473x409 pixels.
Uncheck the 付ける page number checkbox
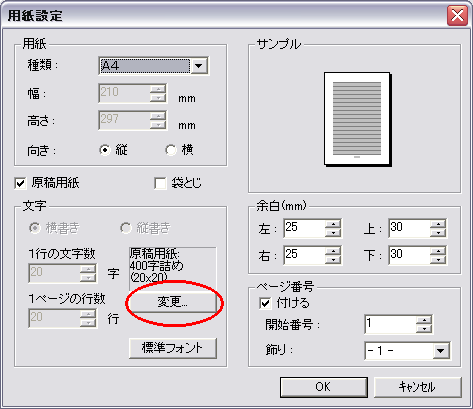[265, 303]
